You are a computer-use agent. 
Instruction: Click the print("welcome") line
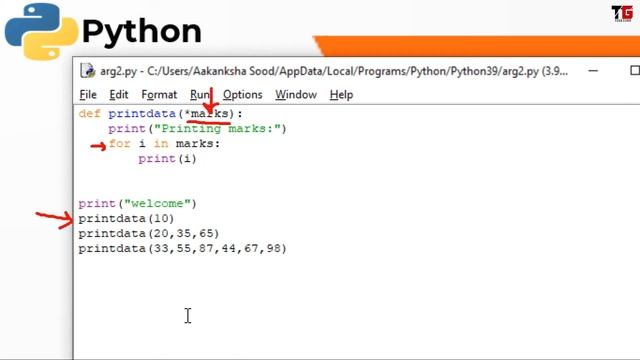pos(138,204)
